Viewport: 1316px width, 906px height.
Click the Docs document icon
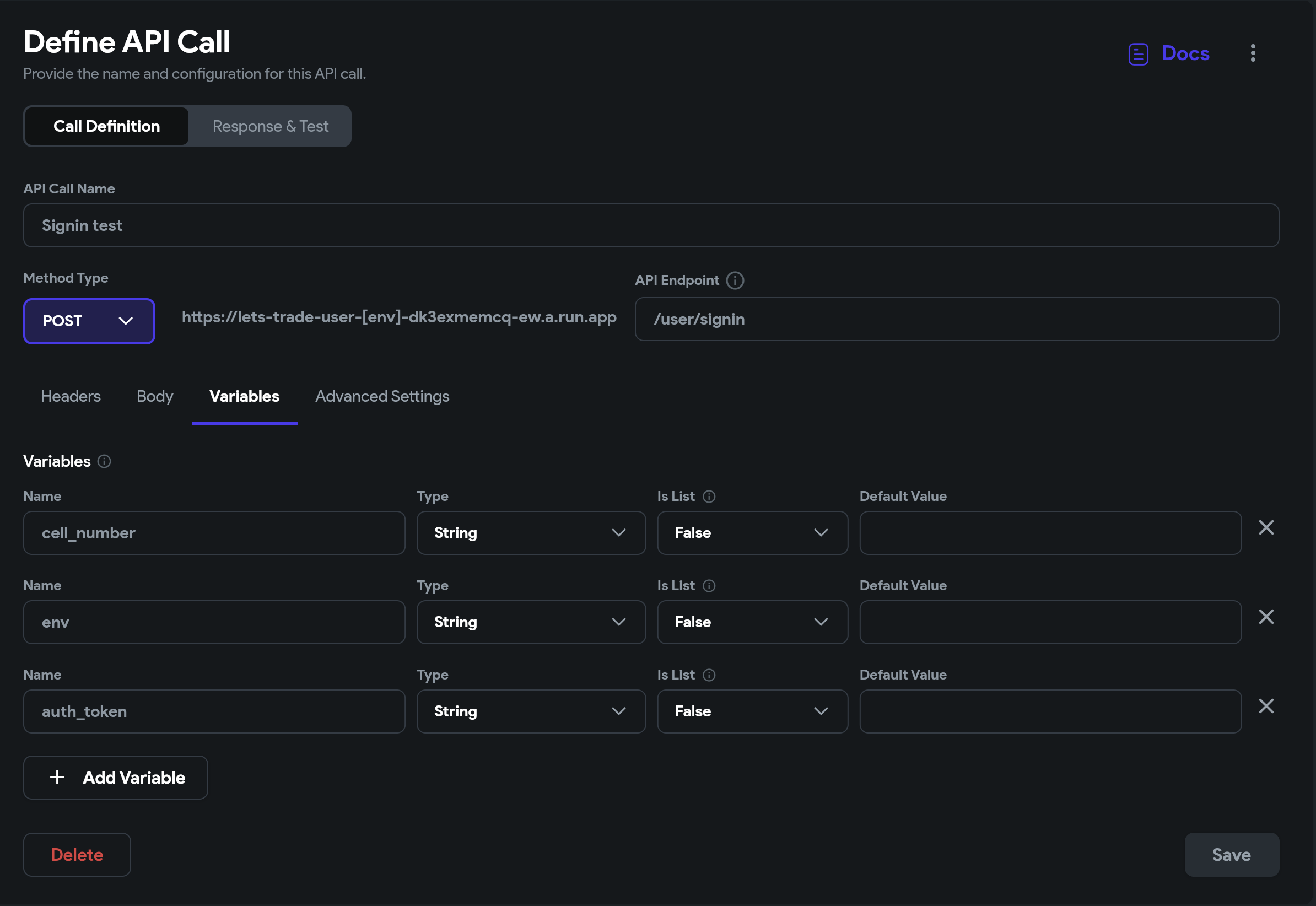pyautogui.click(x=1138, y=53)
